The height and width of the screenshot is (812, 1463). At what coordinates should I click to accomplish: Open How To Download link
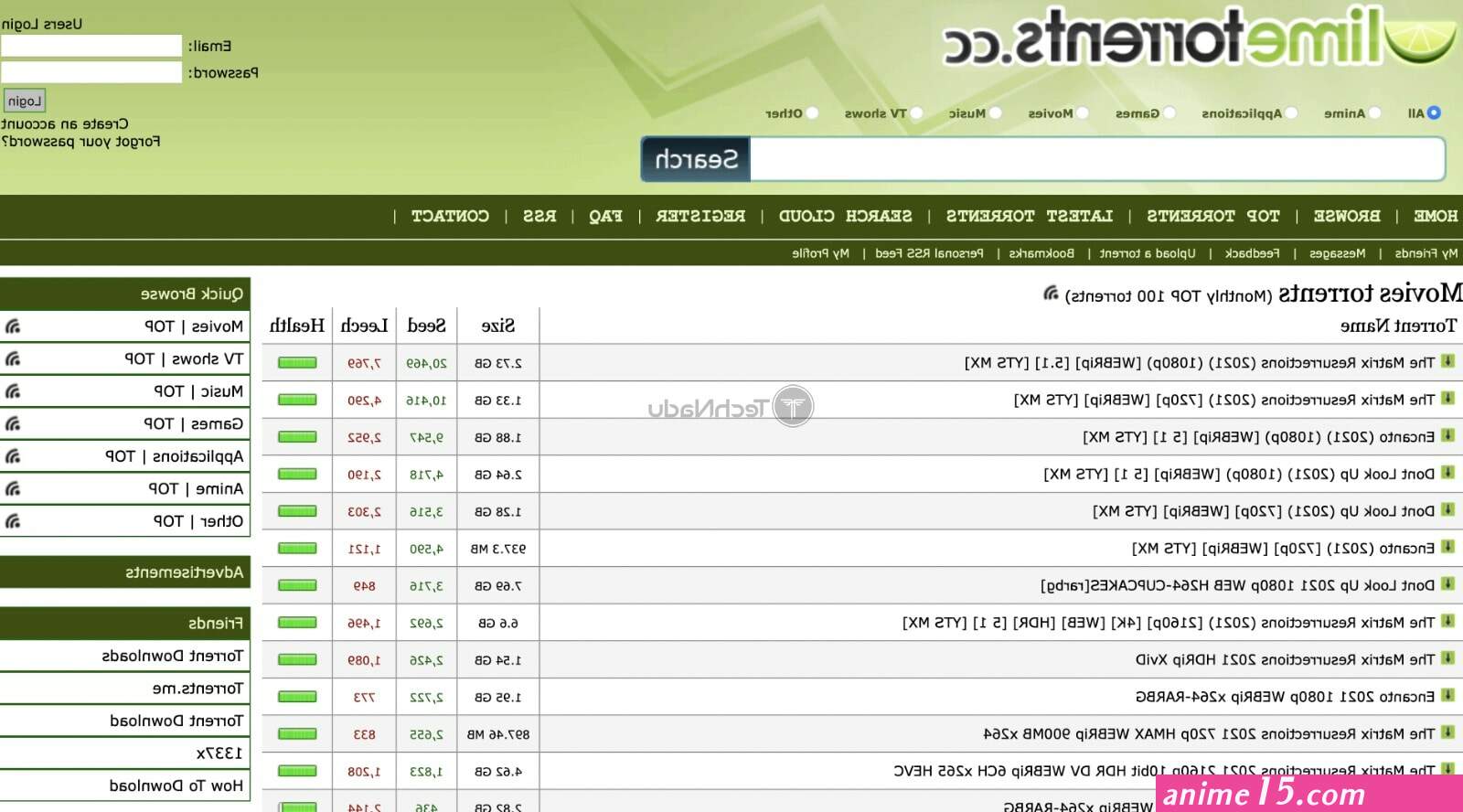176,785
